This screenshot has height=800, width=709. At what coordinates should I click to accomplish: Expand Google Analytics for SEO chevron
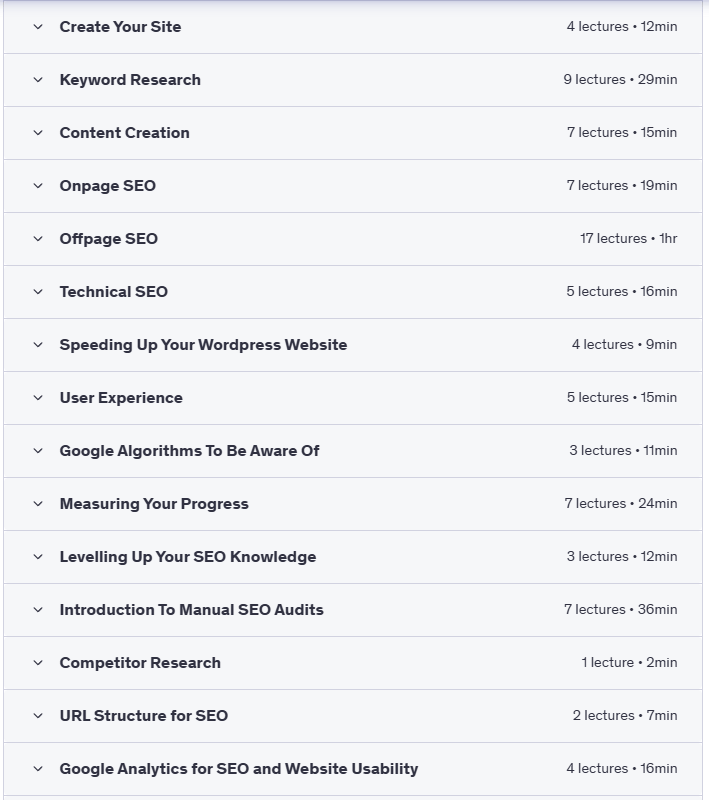click(x=38, y=769)
